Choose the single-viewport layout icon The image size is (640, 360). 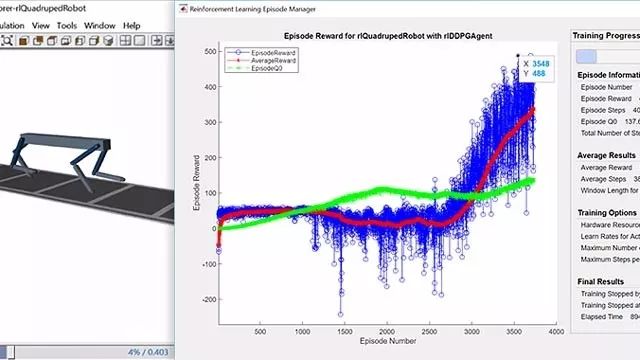tap(140, 40)
